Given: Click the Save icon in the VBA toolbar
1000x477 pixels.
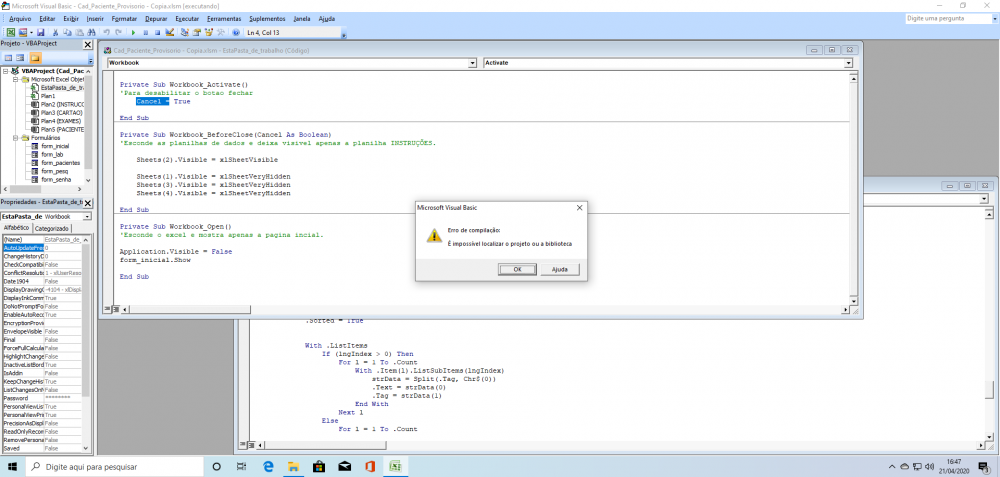Looking at the screenshot, I should click(41, 32).
